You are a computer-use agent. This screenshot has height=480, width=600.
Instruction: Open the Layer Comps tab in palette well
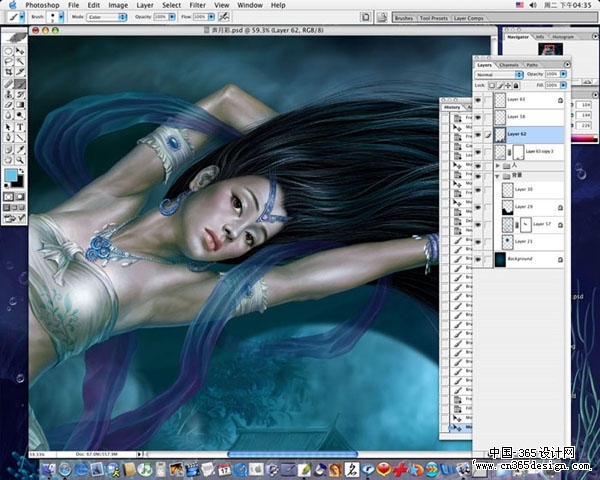[x=469, y=18]
